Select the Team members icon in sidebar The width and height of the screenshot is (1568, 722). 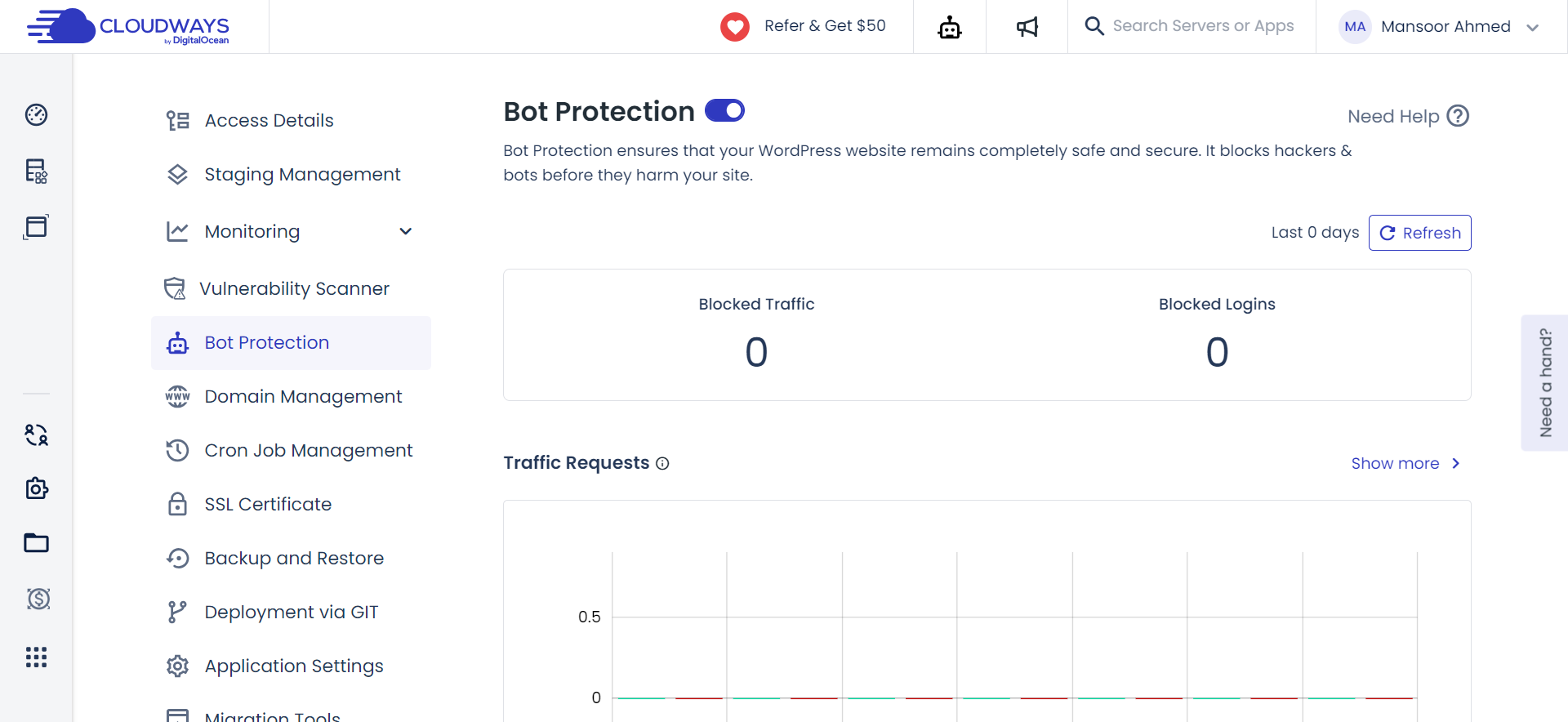(x=36, y=435)
